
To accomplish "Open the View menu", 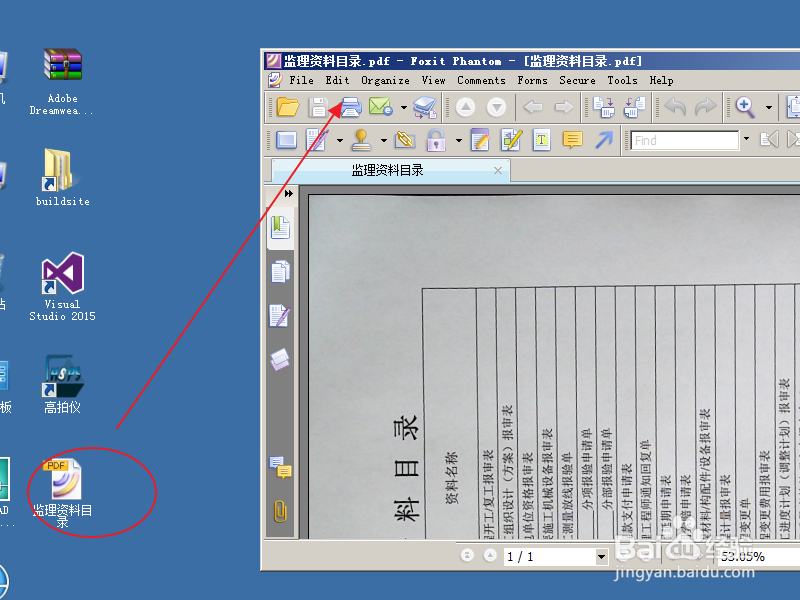I will [433, 80].
